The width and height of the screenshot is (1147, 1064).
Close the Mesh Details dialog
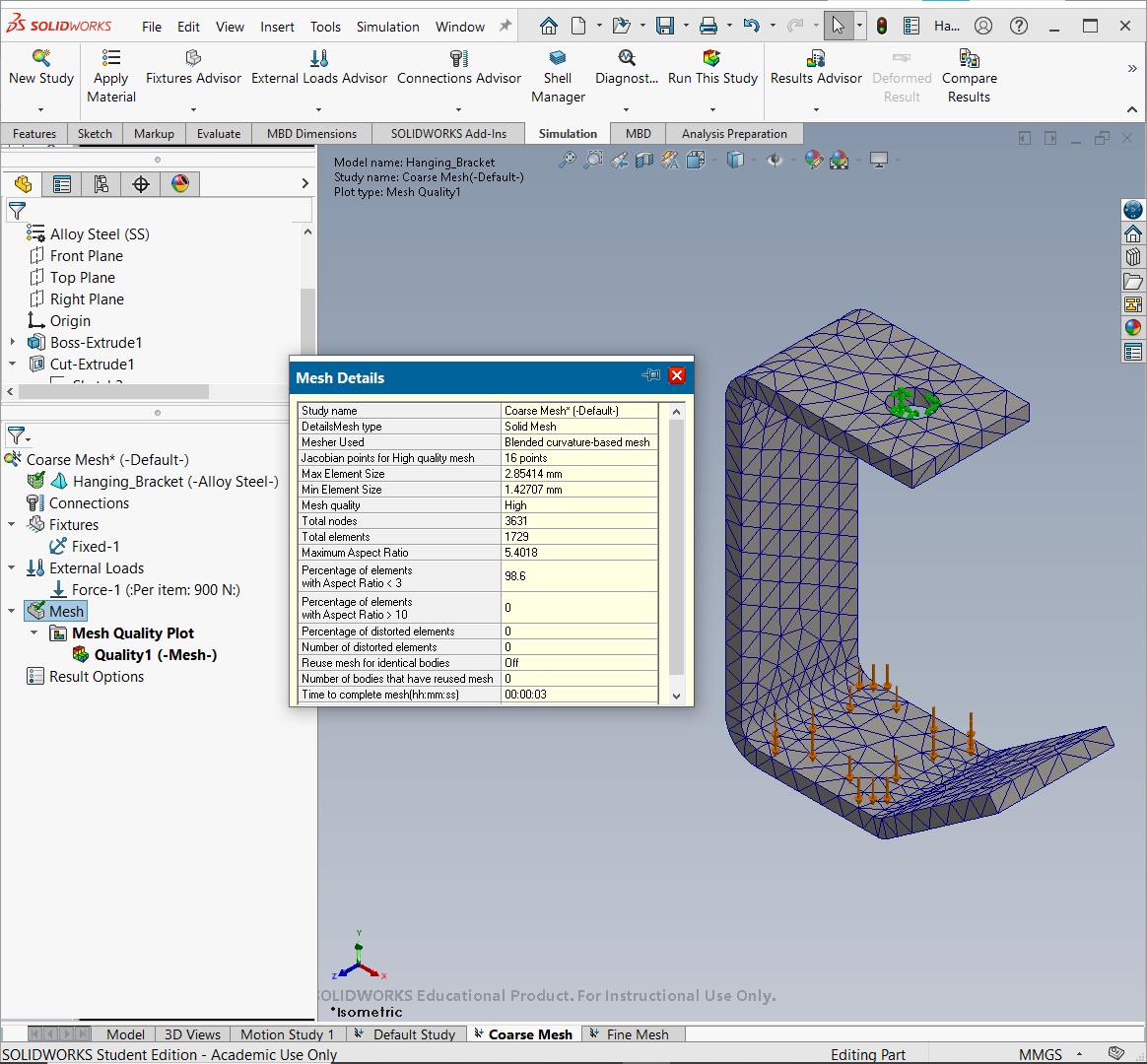pyautogui.click(x=677, y=376)
